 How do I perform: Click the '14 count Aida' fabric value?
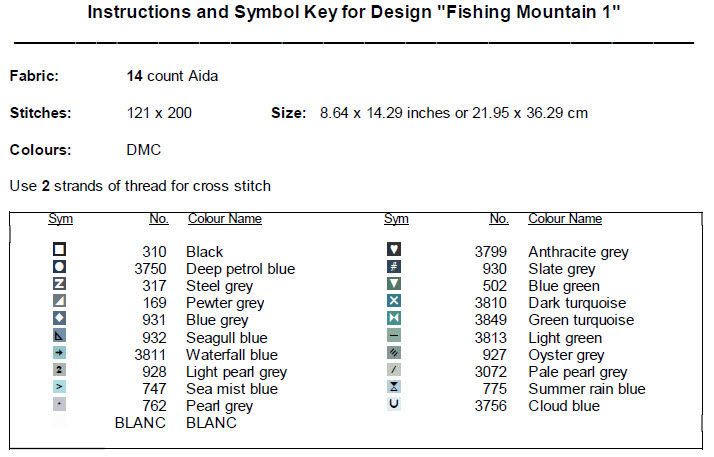point(172,76)
